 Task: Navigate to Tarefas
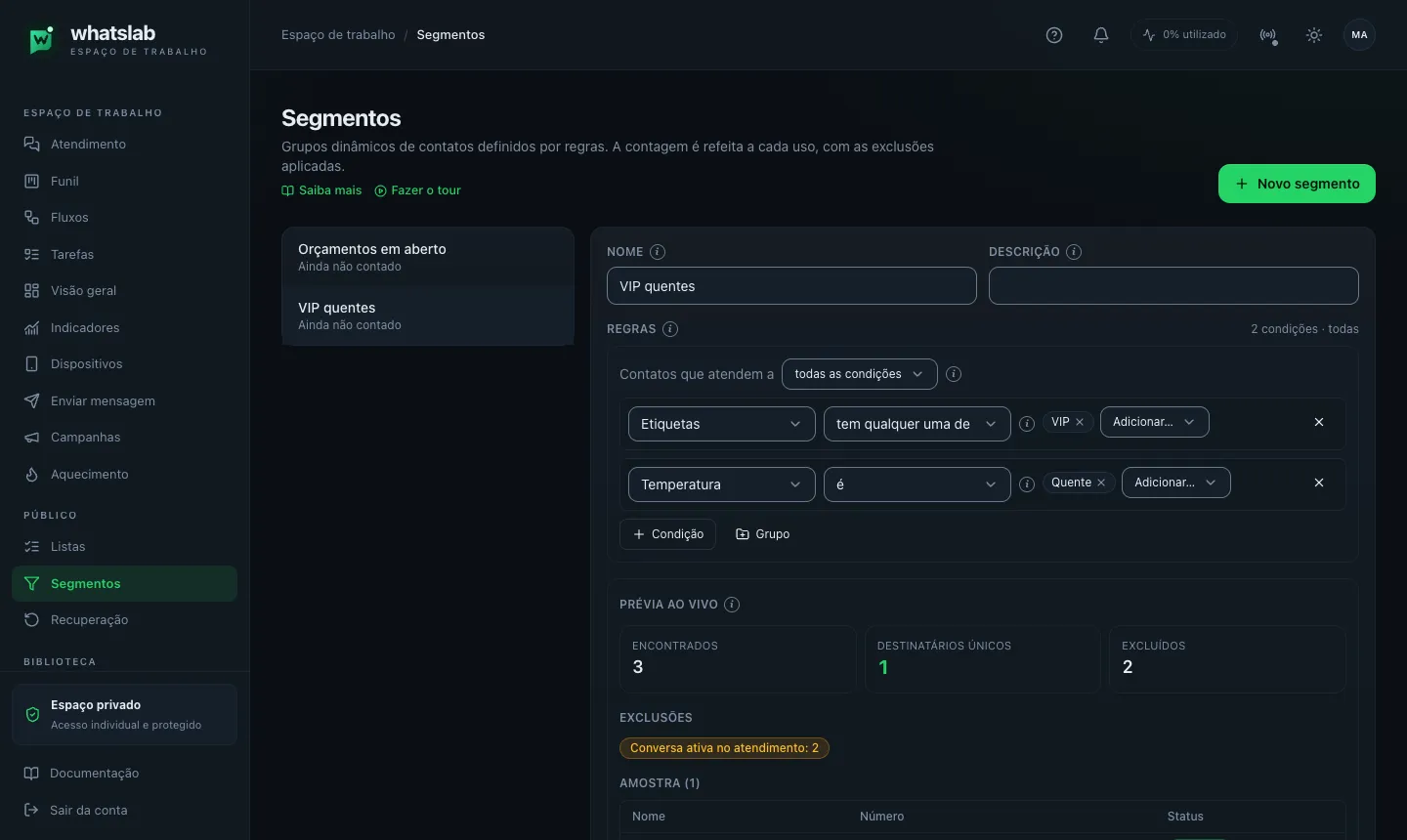click(124, 255)
